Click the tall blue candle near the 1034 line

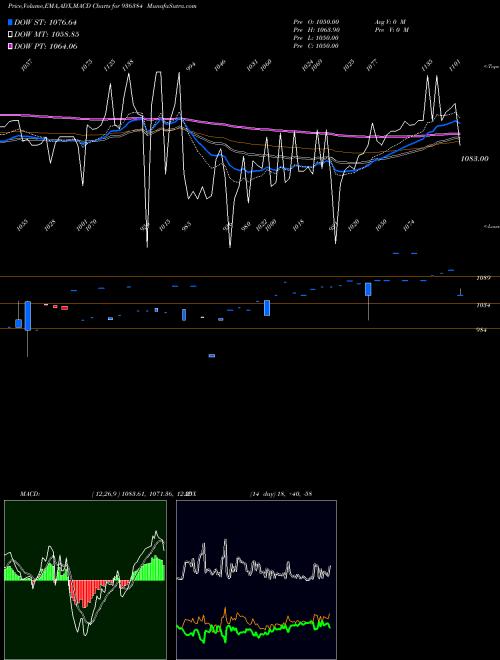28,316
